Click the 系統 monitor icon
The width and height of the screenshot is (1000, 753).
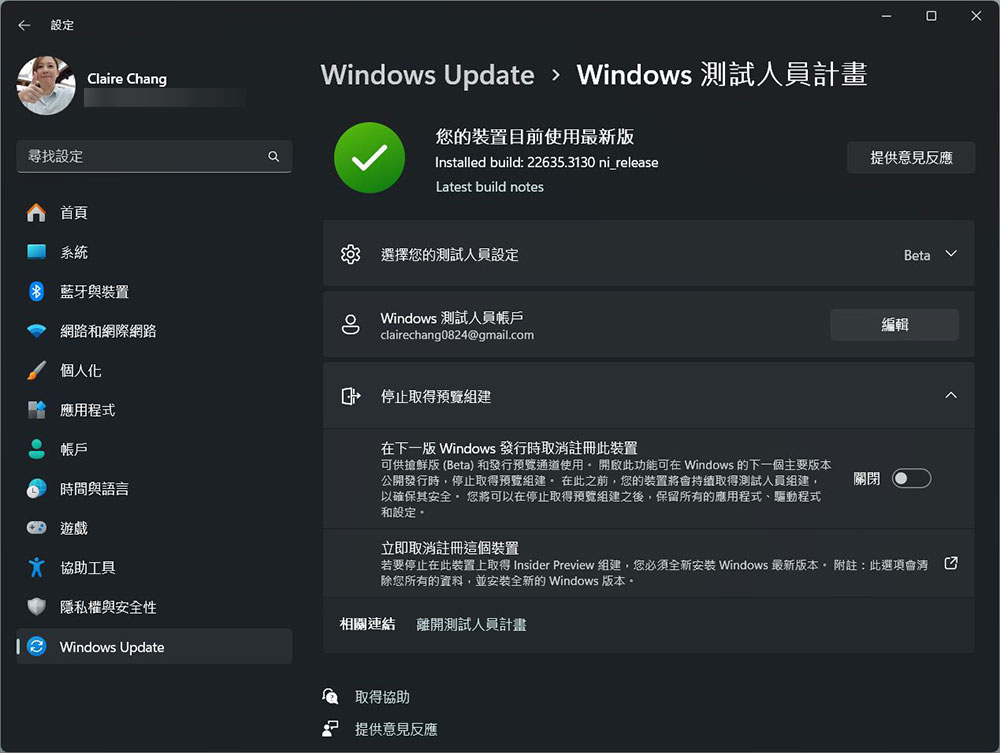coord(36,252)
